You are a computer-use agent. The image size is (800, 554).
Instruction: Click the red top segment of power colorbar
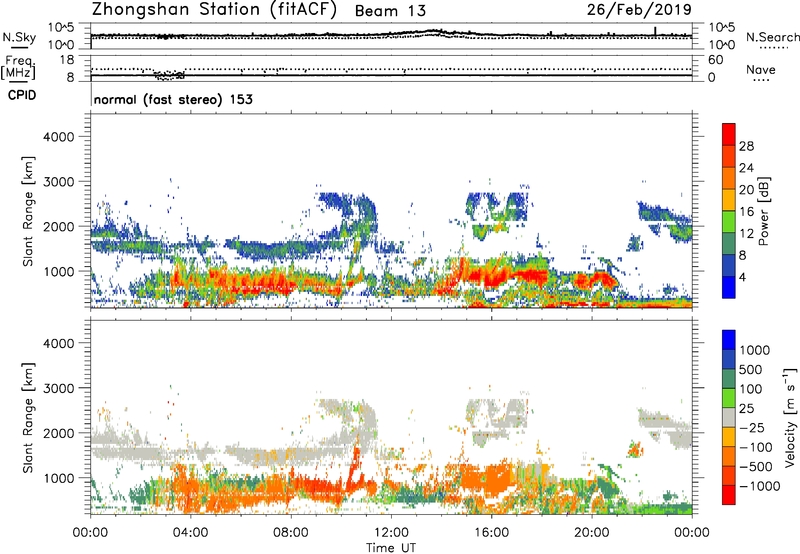[x=729, y=134]
